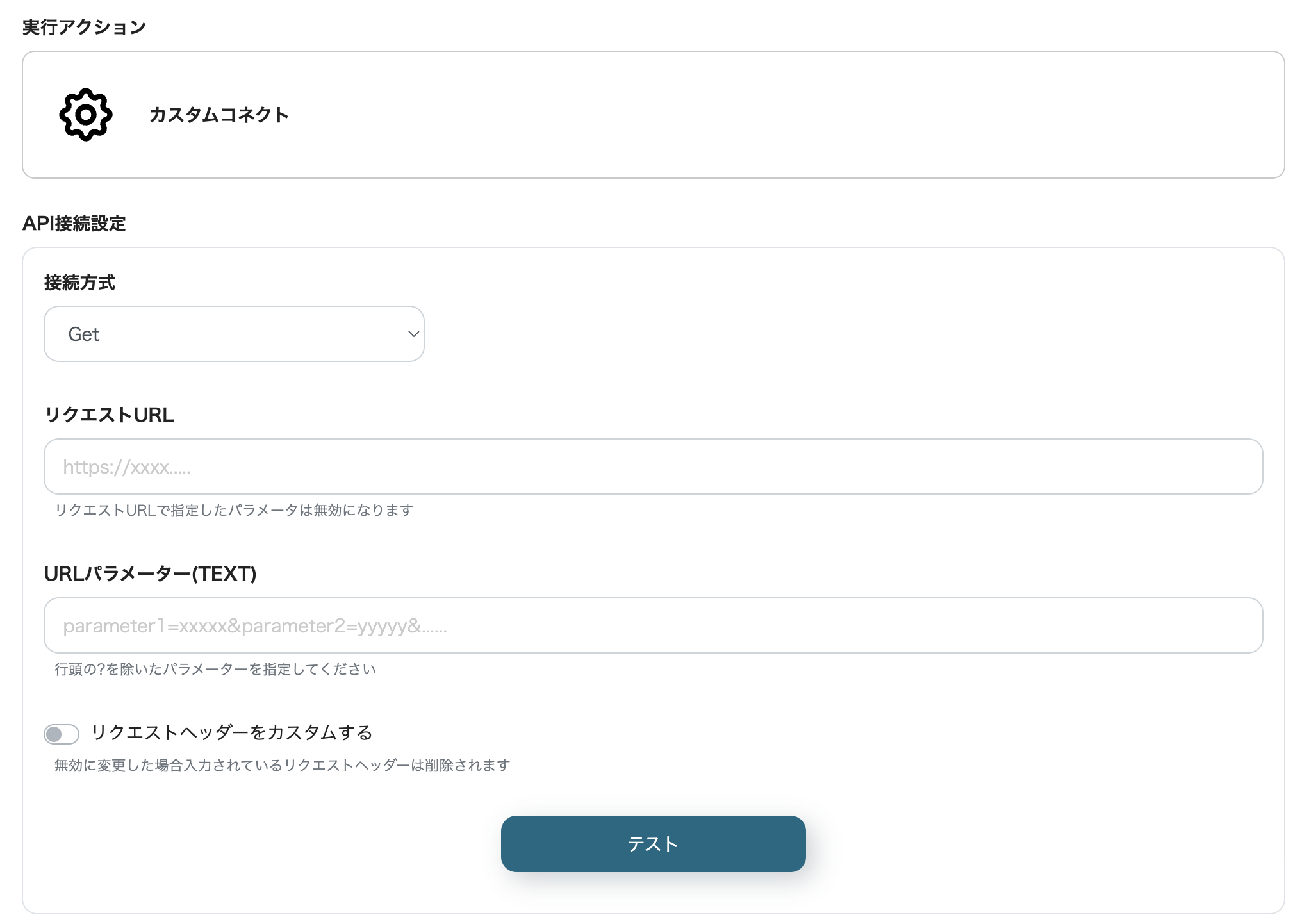This screenshot has width=1311, height=924.
Task: Click into the URLパラメーター(TEXT) field
Action: pos(653,625)
